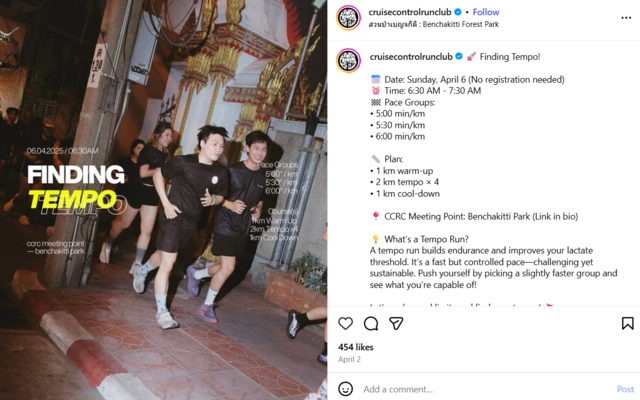View the 454 likes list

[x=356, y=347]
